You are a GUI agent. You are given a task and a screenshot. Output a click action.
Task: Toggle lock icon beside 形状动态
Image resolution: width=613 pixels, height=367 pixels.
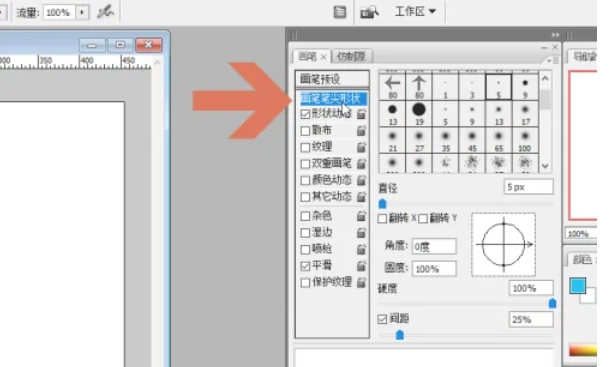pyautogui.click(x=361, y=114)
